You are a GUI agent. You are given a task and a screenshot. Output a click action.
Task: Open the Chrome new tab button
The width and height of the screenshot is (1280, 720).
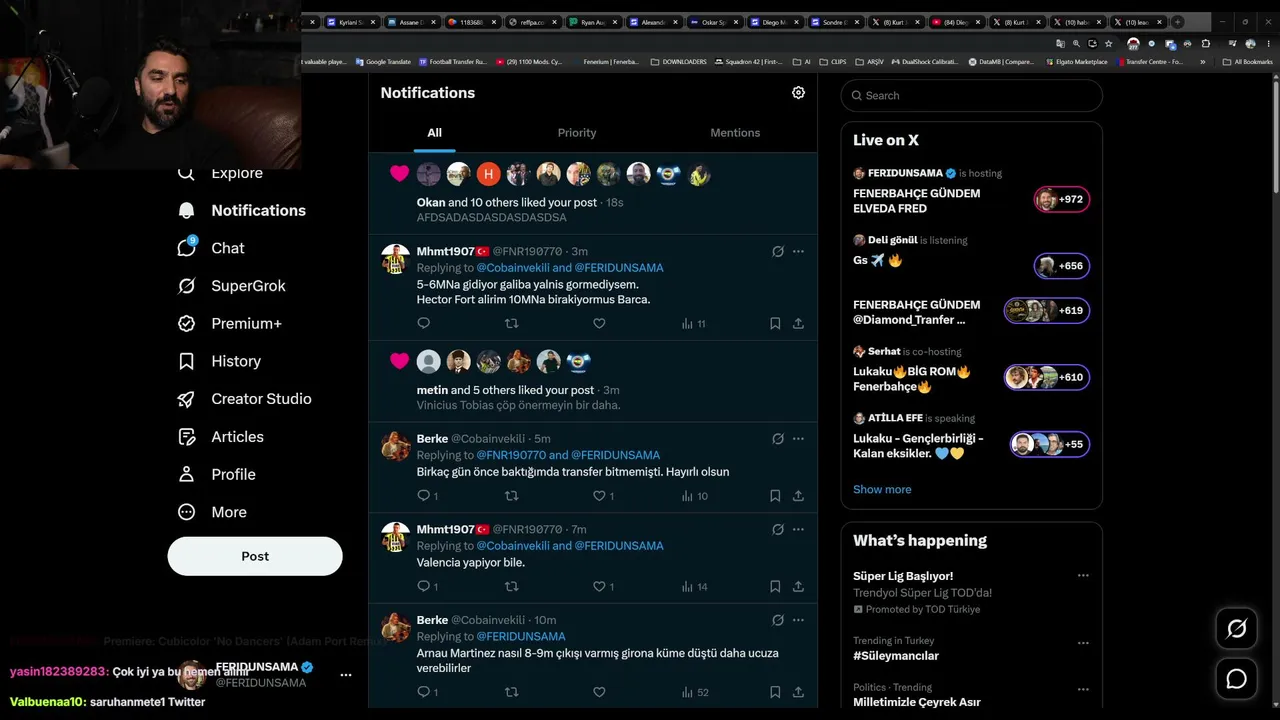[x=1178, y=22]
